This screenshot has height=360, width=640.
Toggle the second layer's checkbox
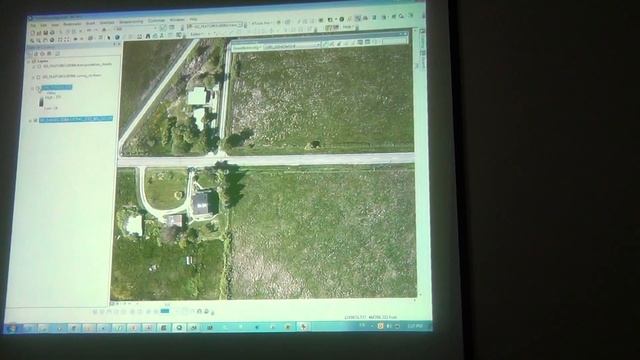coord(39,77)
